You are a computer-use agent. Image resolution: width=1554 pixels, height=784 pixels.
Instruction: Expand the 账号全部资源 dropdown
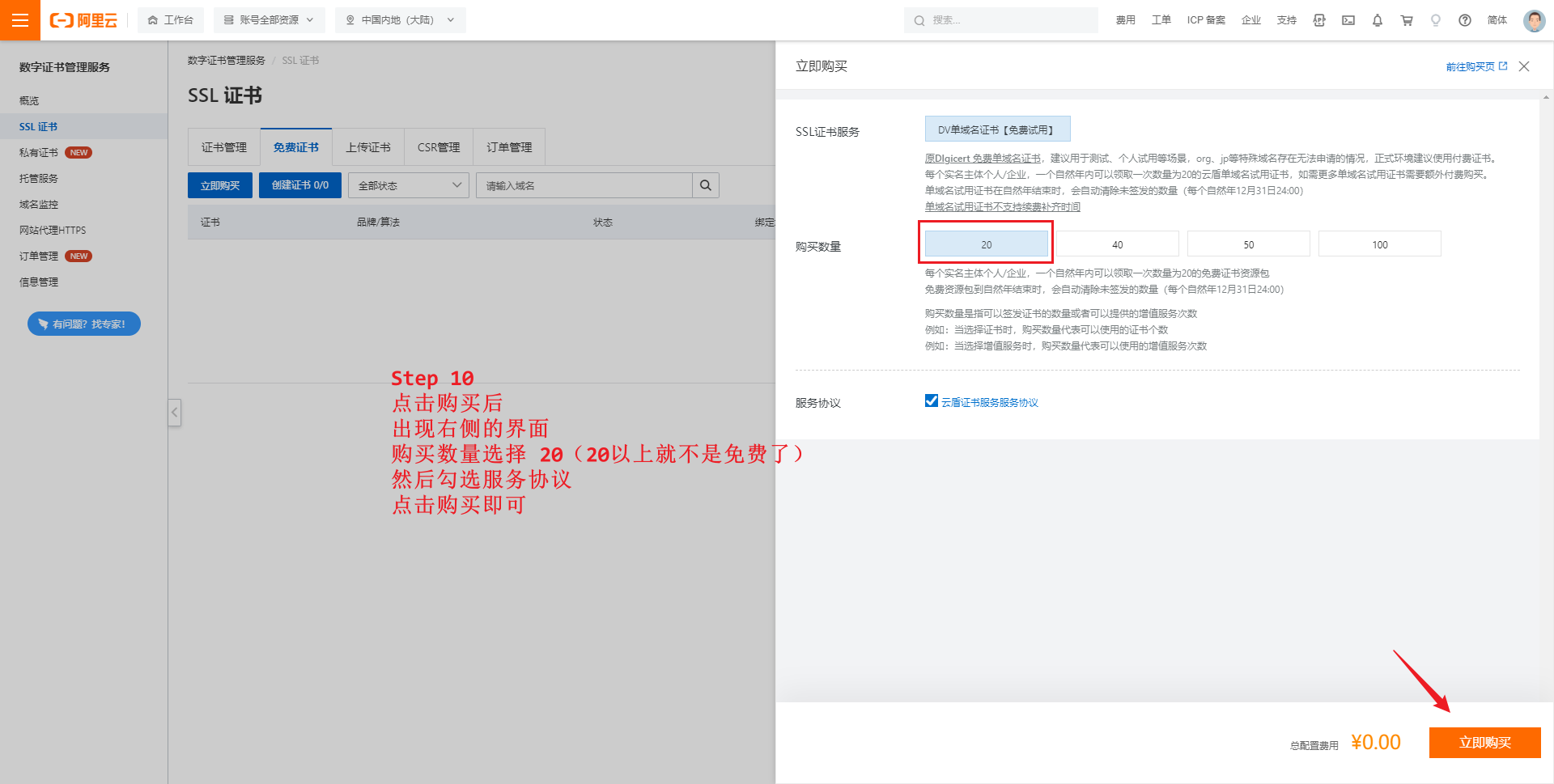[x=269, y=20]
